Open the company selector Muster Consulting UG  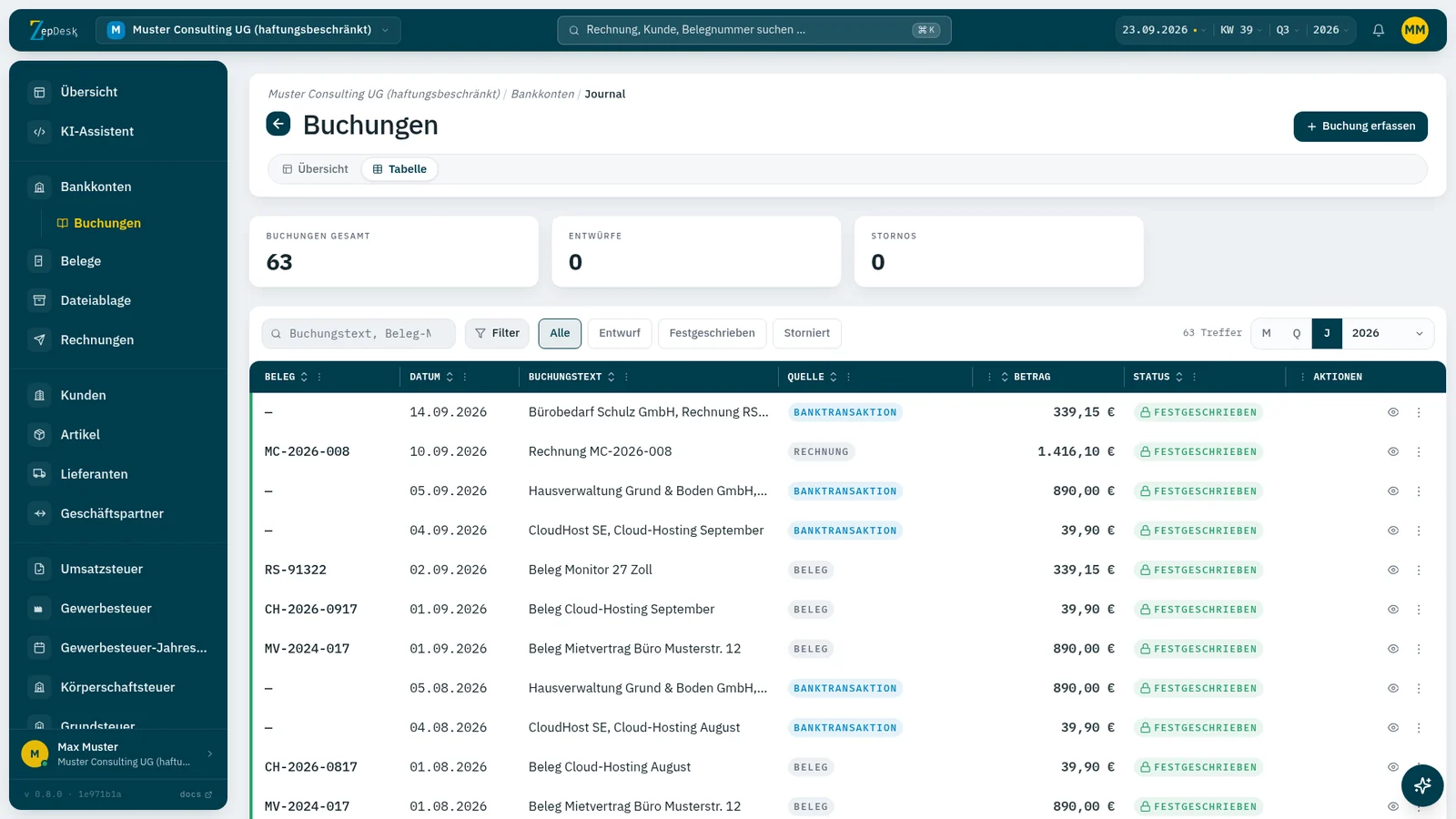(248, 30)
